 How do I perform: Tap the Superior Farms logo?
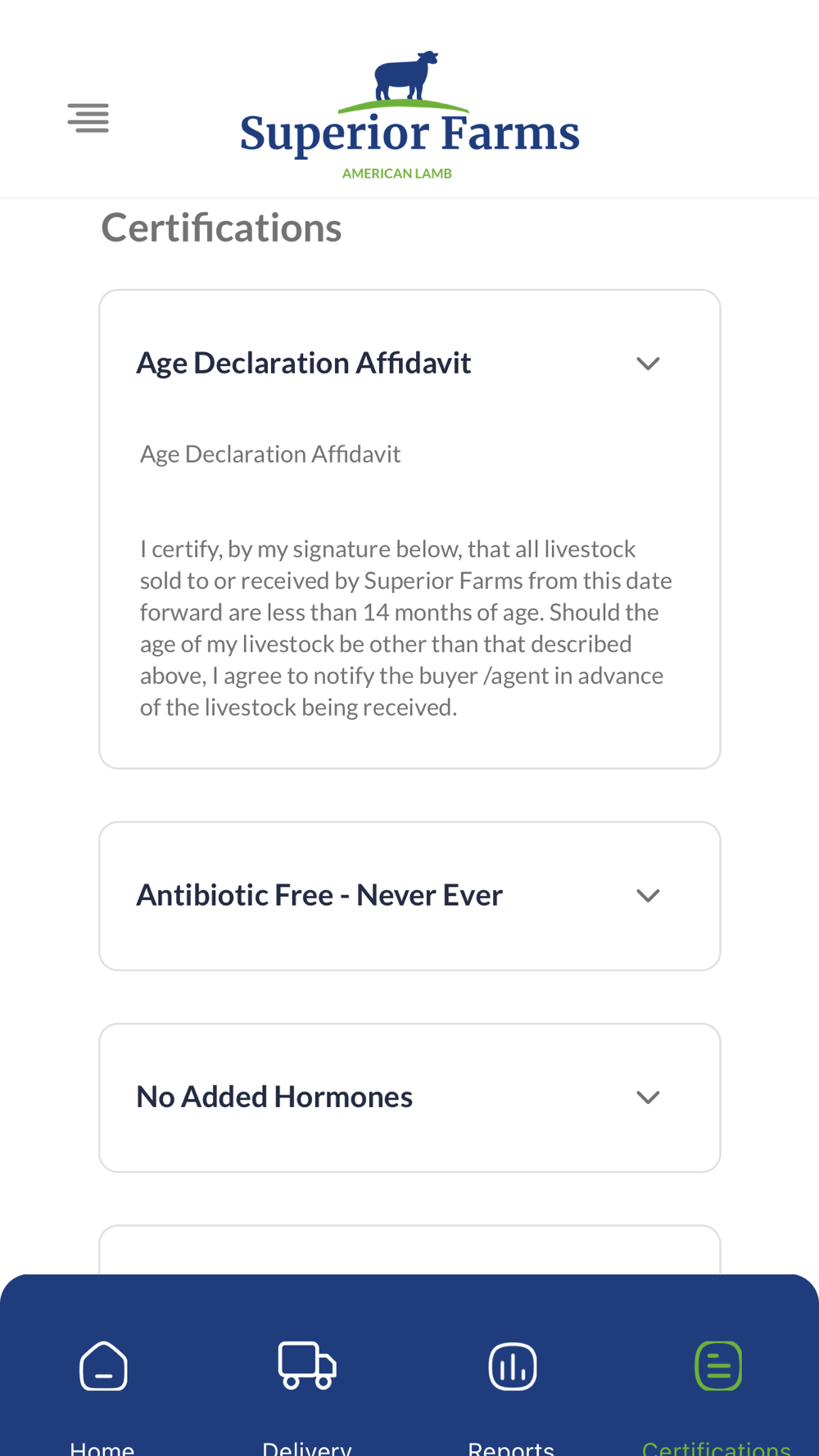click(409, 115)
